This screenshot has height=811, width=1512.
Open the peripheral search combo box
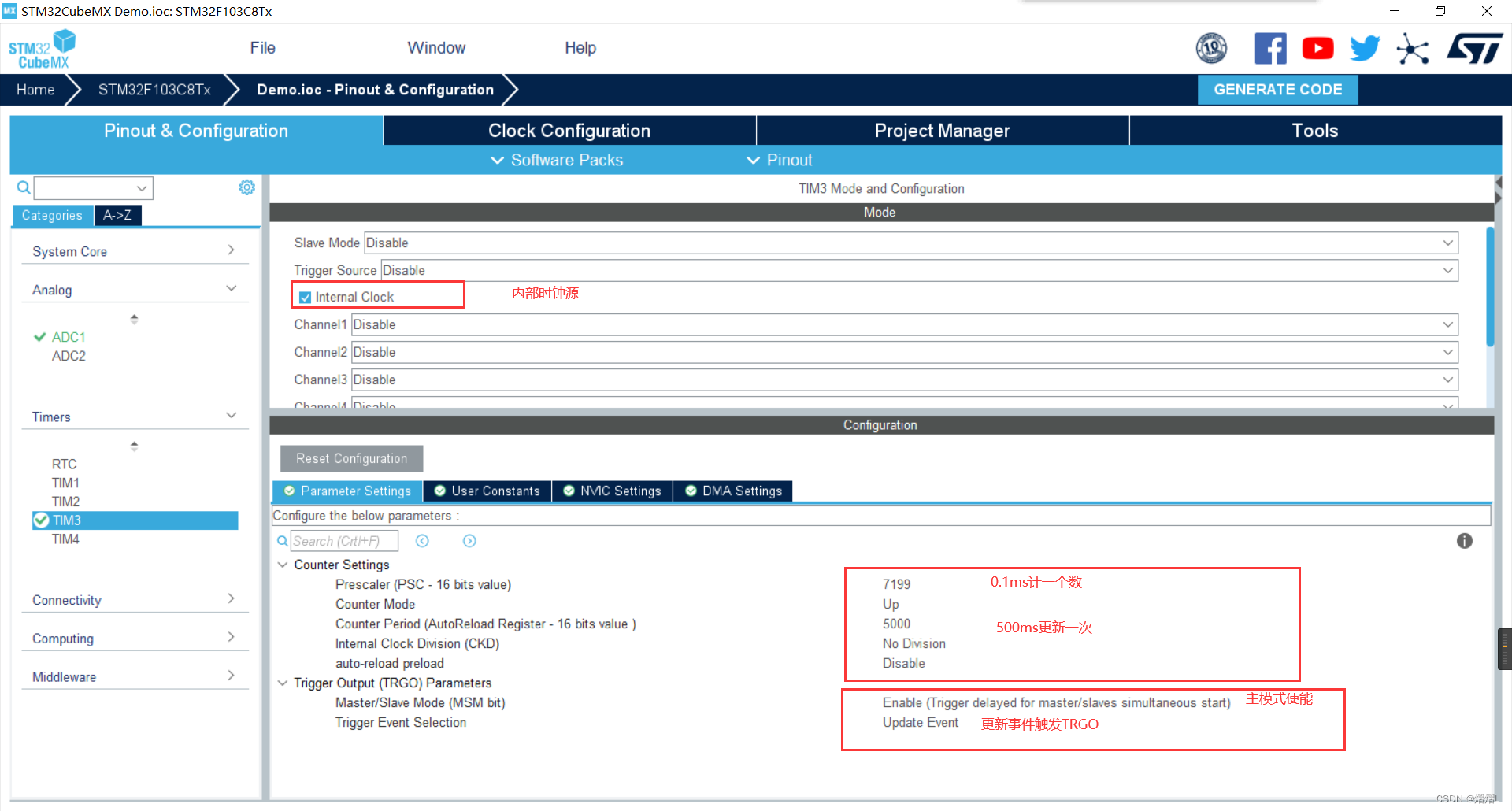point(93,188)
